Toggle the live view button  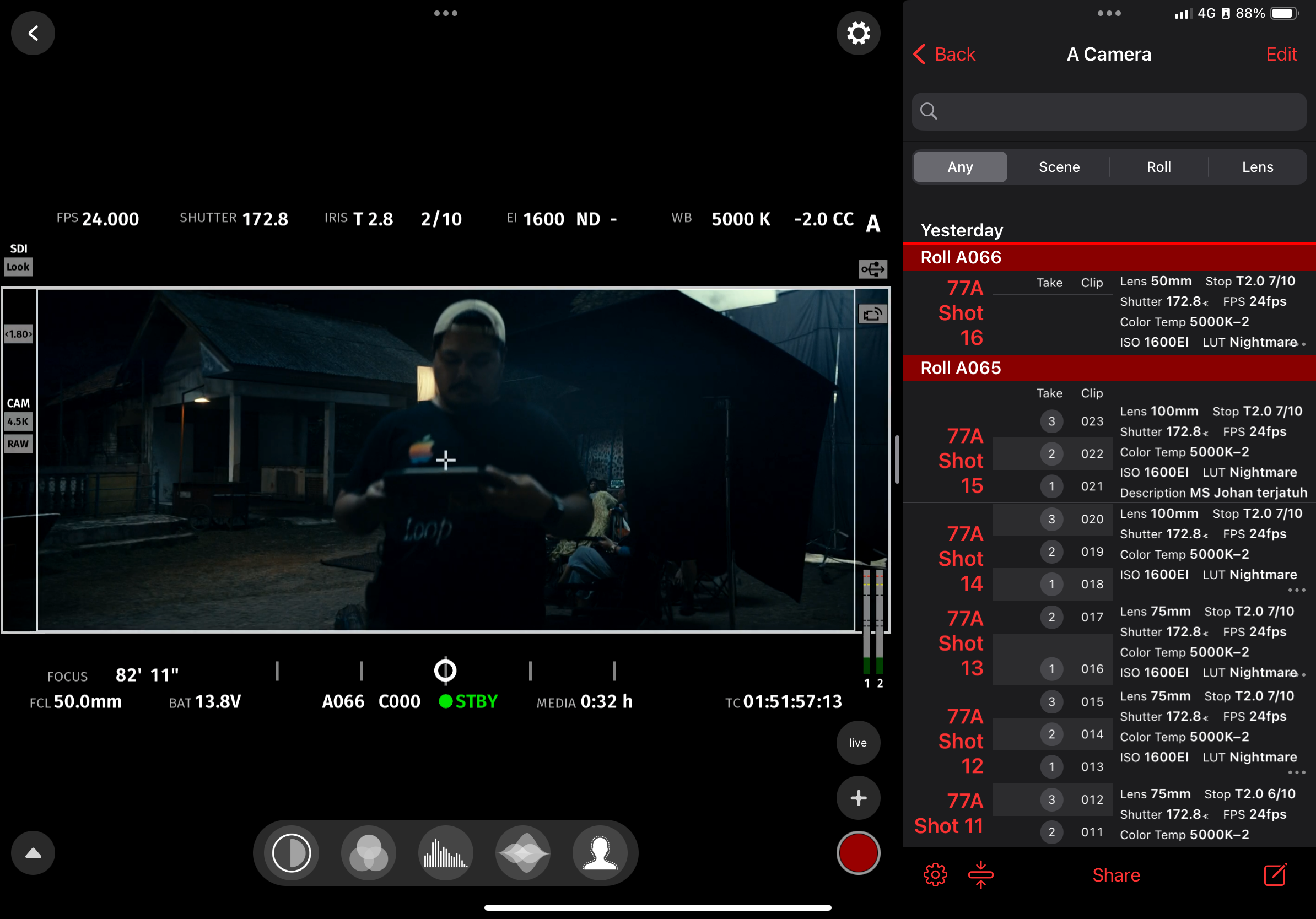pyautogui.click(x=858, y=743)
